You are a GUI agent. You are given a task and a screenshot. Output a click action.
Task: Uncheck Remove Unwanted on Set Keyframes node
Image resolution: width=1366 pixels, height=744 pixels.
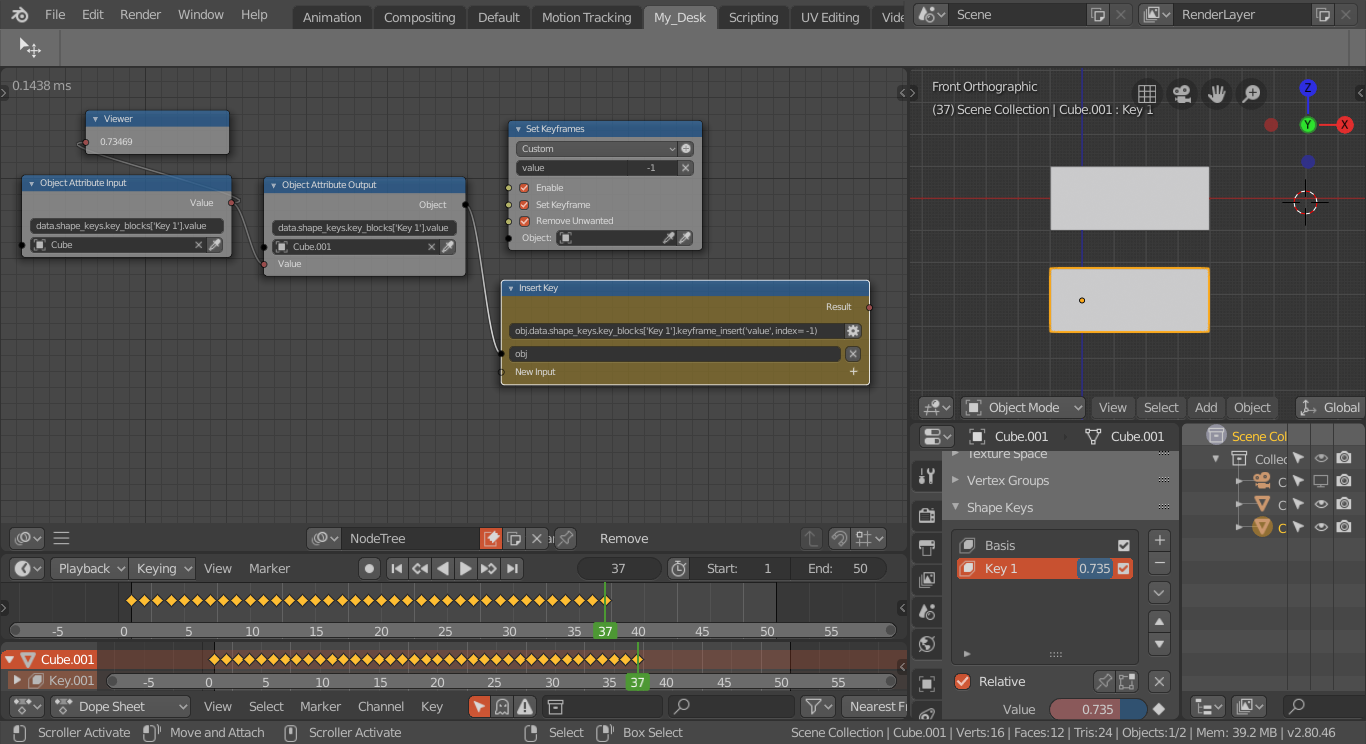pos(523,221)
